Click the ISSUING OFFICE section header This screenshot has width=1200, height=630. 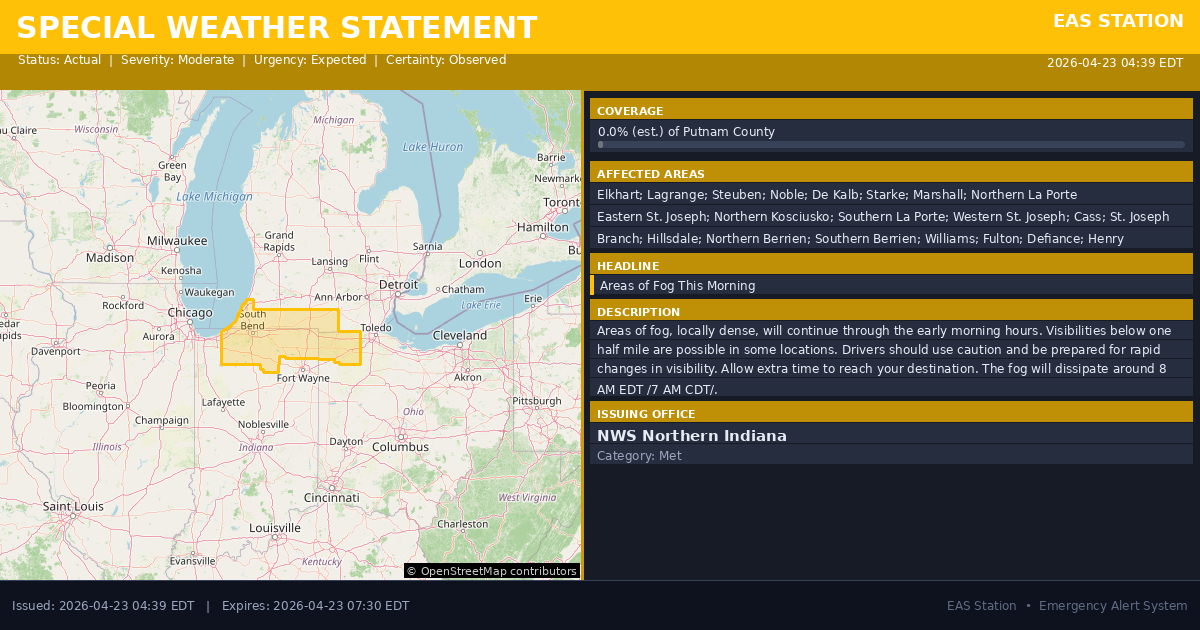pyautogui.click(x=645, y=414)
